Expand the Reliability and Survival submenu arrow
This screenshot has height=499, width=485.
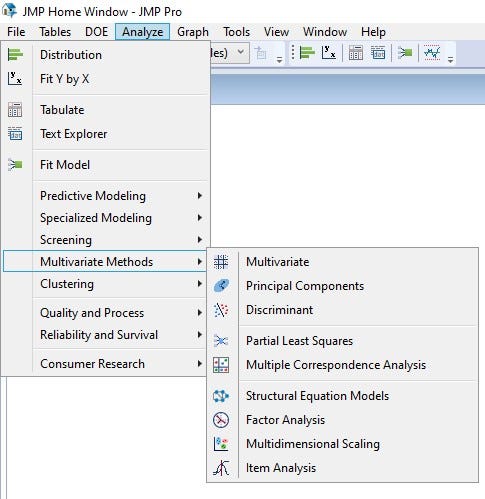(x=200, y=335)
